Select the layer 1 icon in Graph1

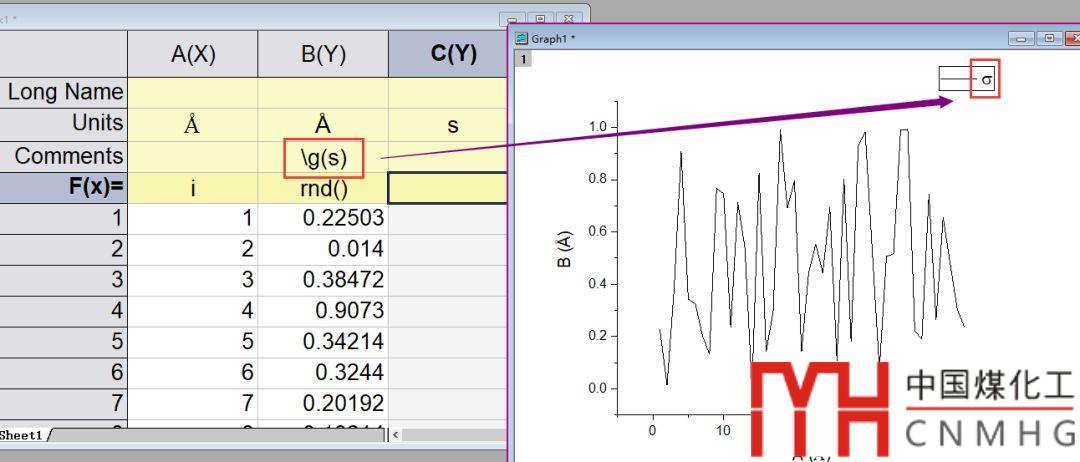pyautogui.click(x=521, y=59)
